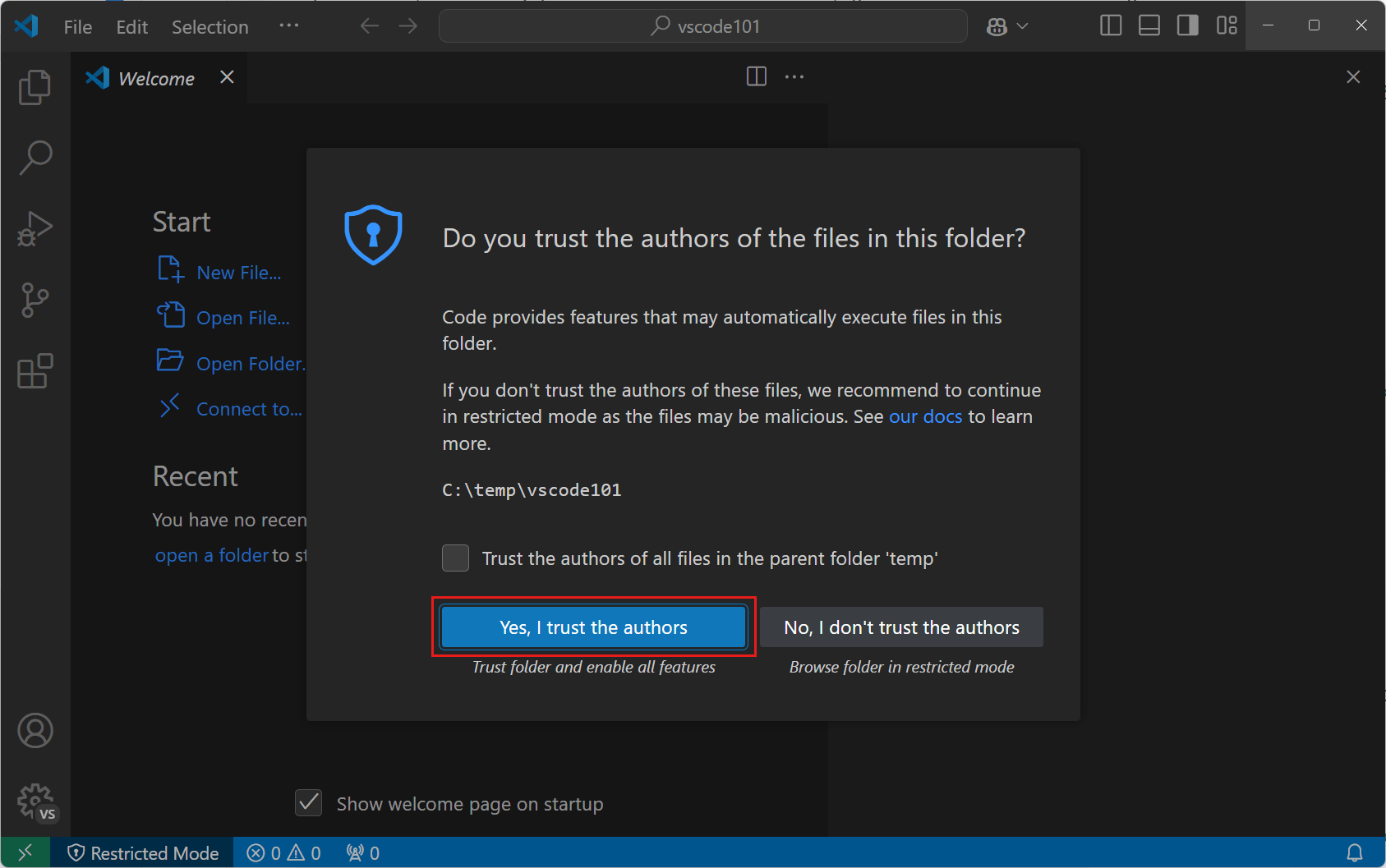Viewport: 1386px width, 868px height.
Task: Follow the our docs link
Action: tap(925, 416)
